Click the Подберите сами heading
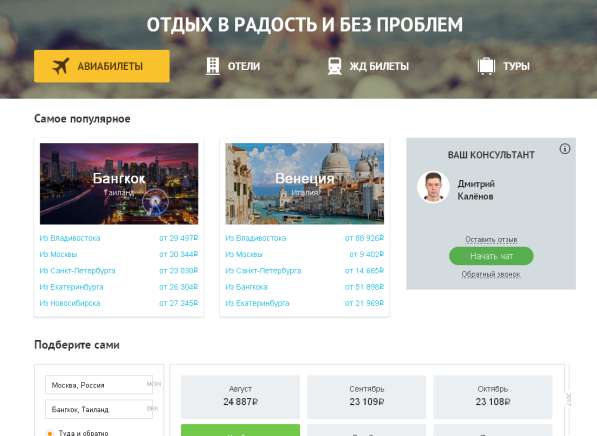 click(77, 345)
